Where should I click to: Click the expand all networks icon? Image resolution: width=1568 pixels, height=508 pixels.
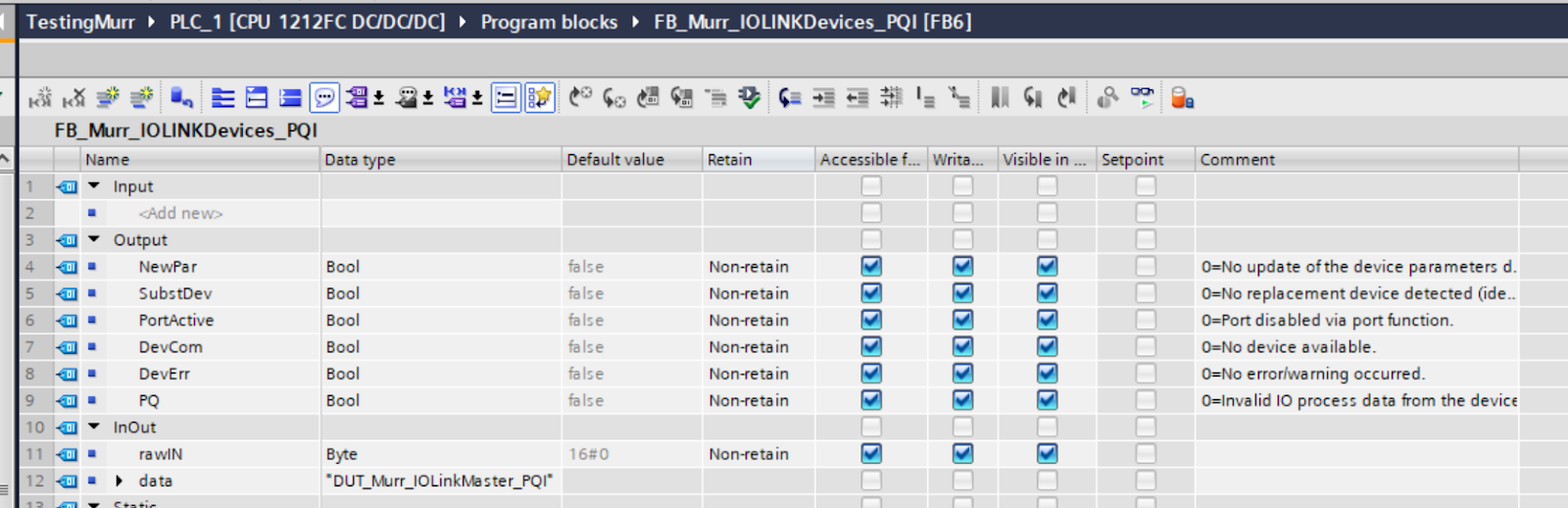click(223, 97)
